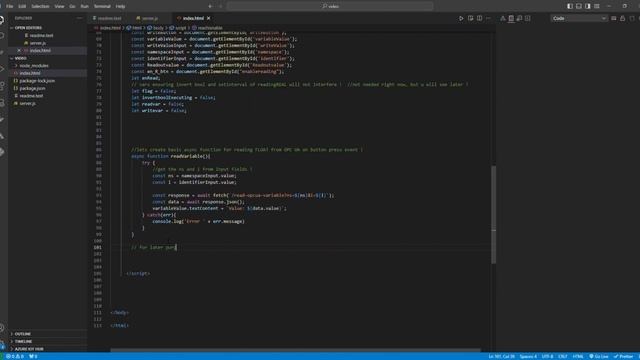Place cursor on line 101 comment
The width and height of the screenshot is (640, 360).
coord(153,247)
